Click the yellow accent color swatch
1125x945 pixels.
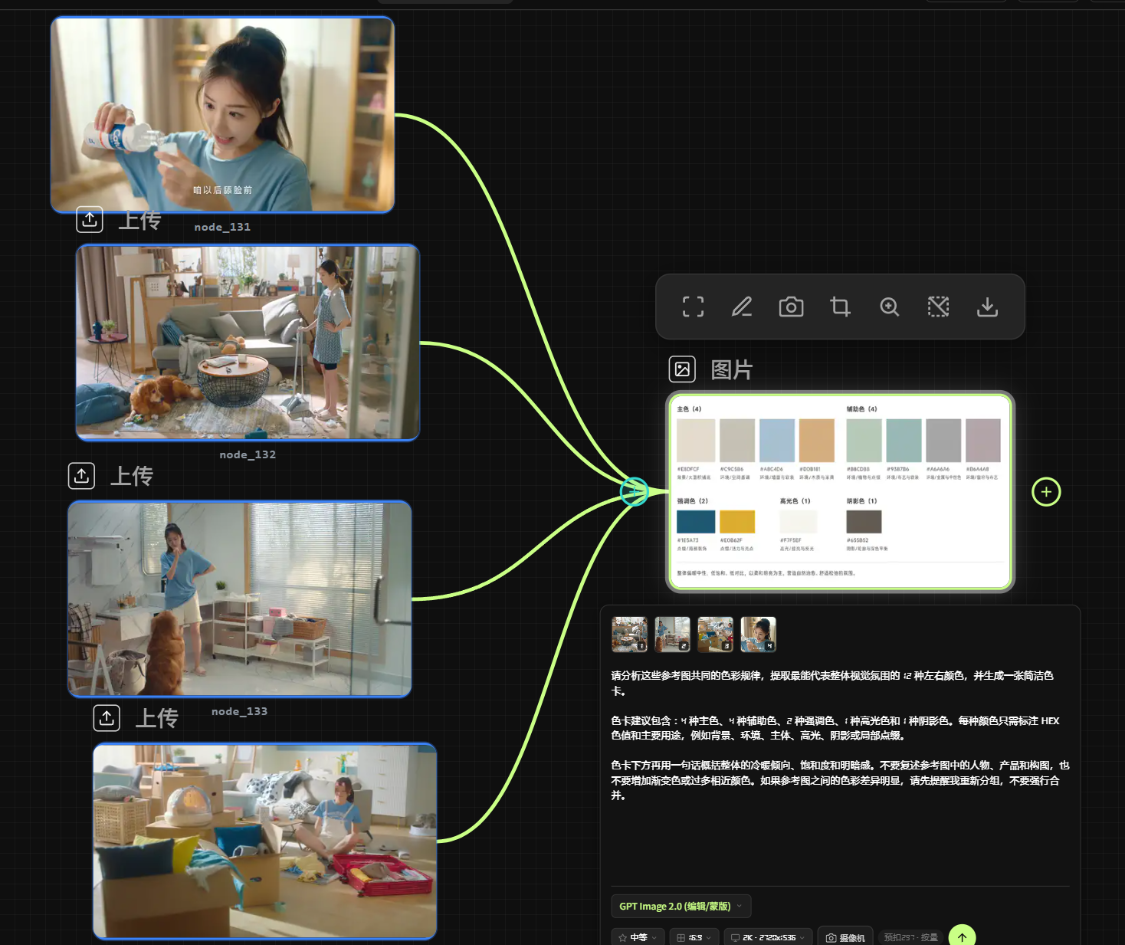click(737, 522)
